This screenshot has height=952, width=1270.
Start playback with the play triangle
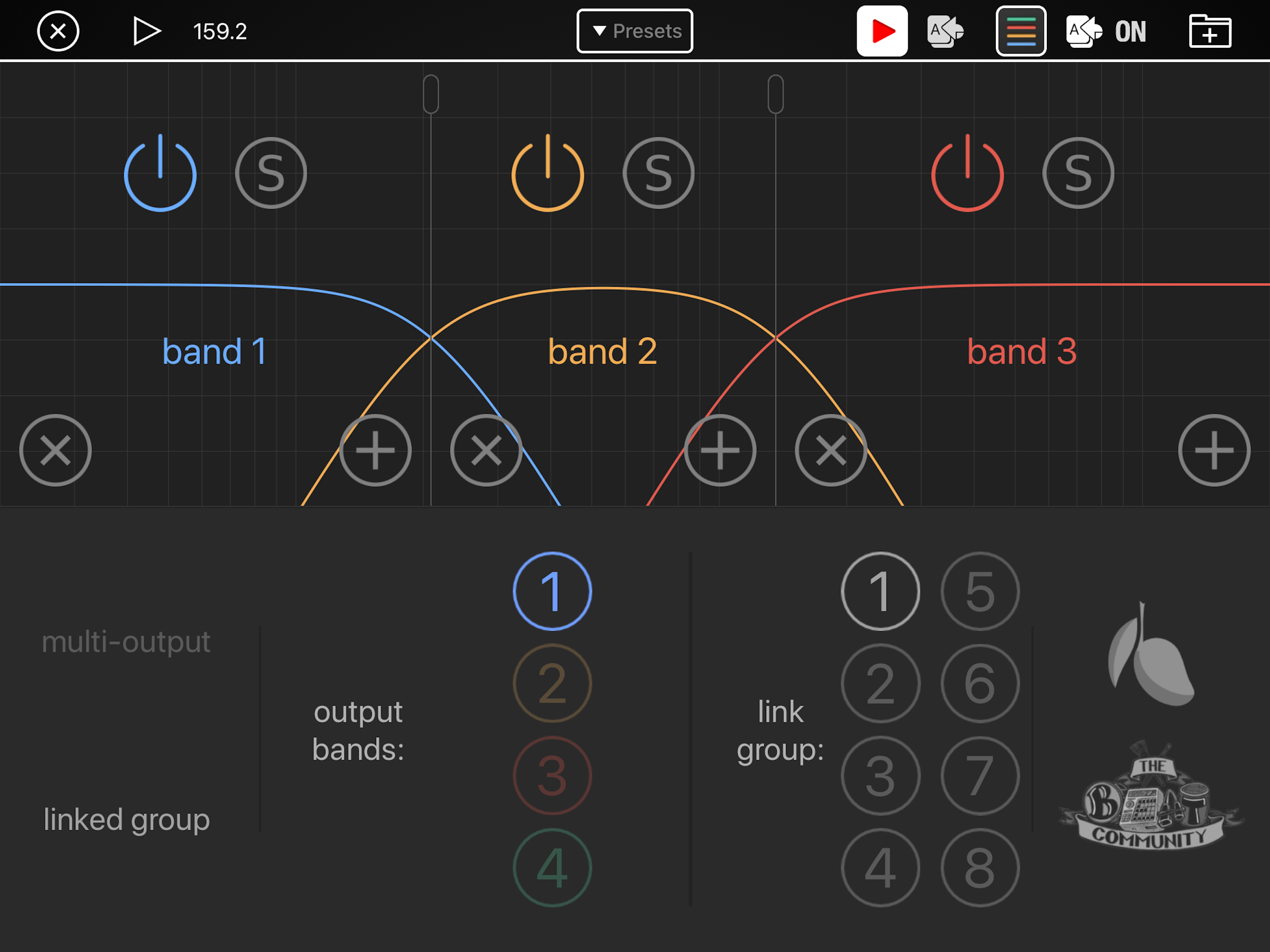pos(146,31)
